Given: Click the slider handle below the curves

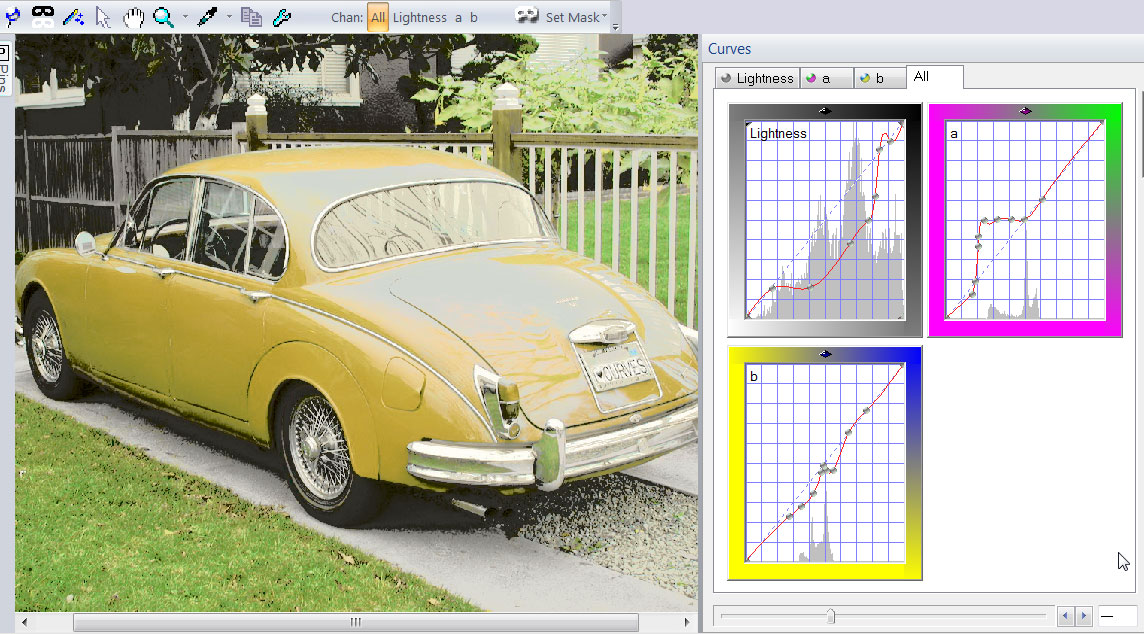Looking at the screenshot, I should pos(830,616).
